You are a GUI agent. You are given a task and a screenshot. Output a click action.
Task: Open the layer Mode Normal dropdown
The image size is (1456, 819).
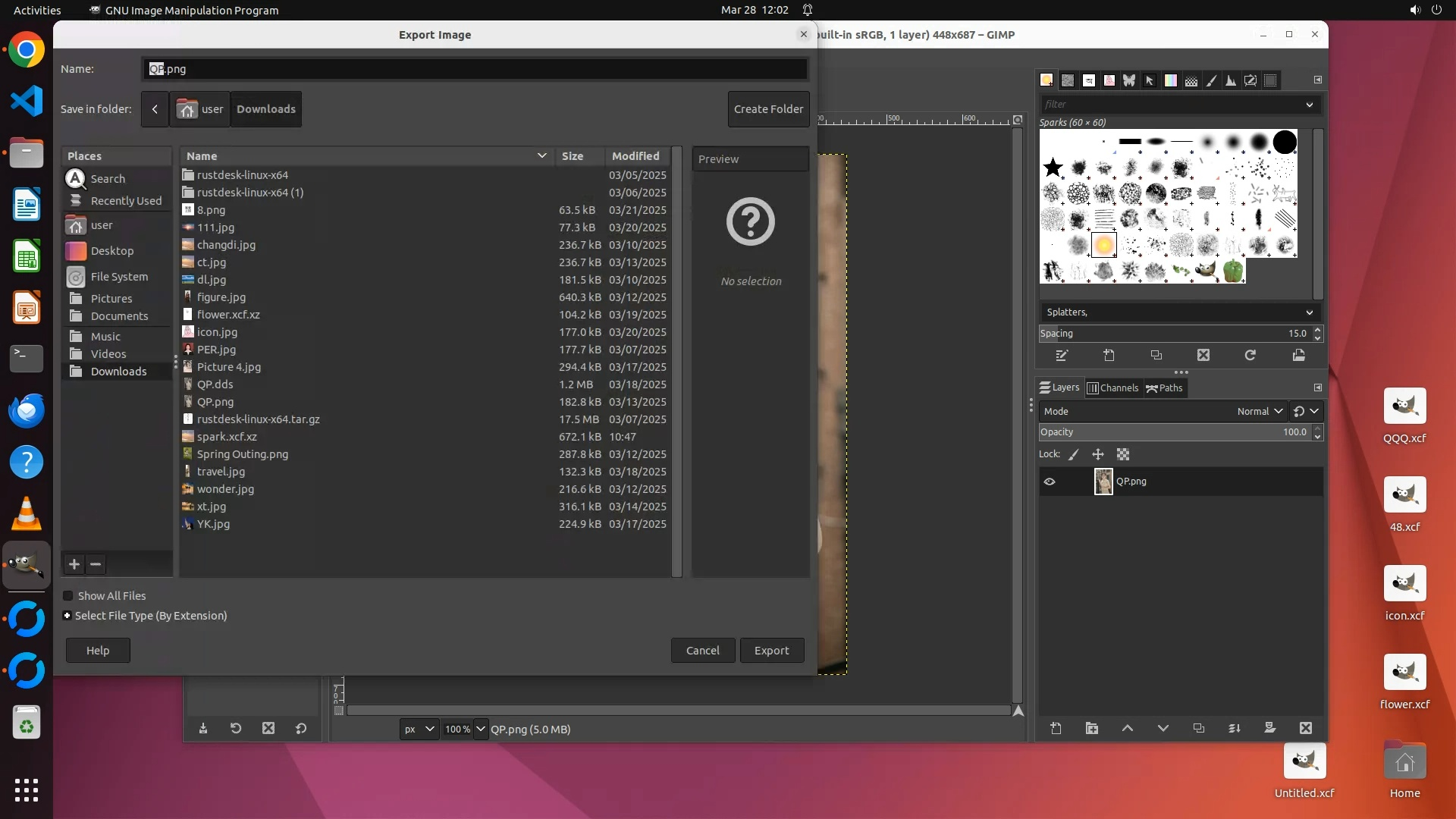(1259, 411)
